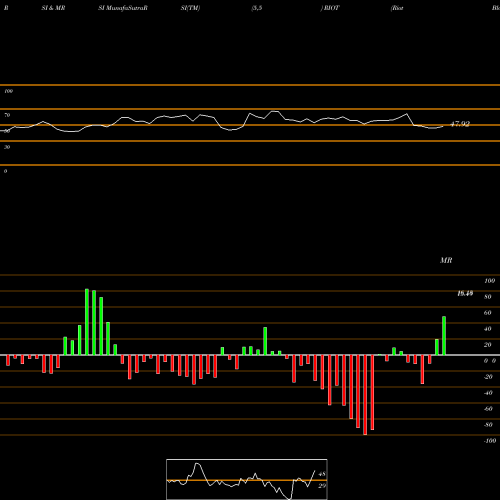Click the MR axis label 60

tap(488, 313)
